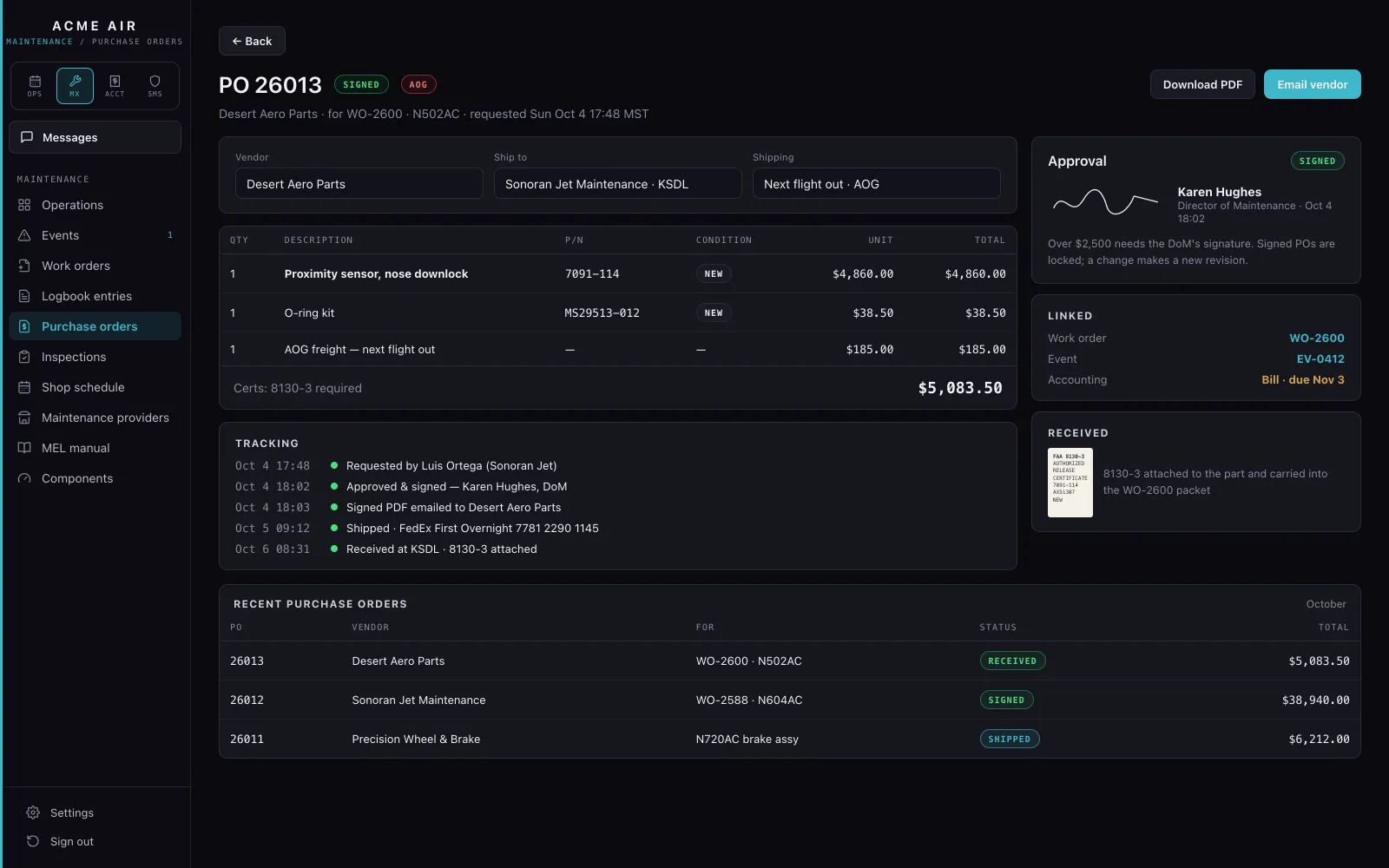Image resolution: width=1389 pixels, height=868 pixels.
Task: Click the Ship to field
Action: click(617, 184)
